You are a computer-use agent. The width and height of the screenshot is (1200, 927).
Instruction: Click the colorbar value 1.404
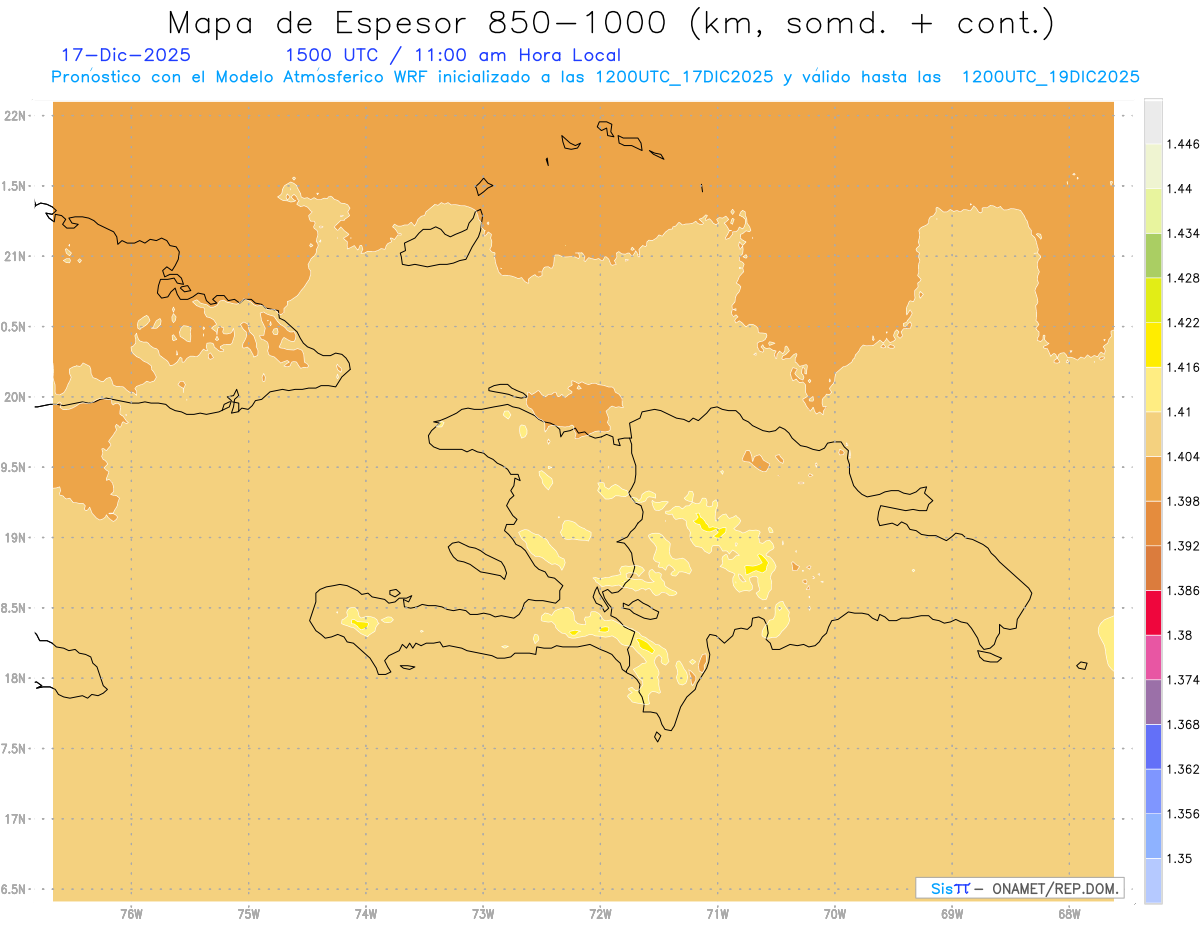[1183, 456]
